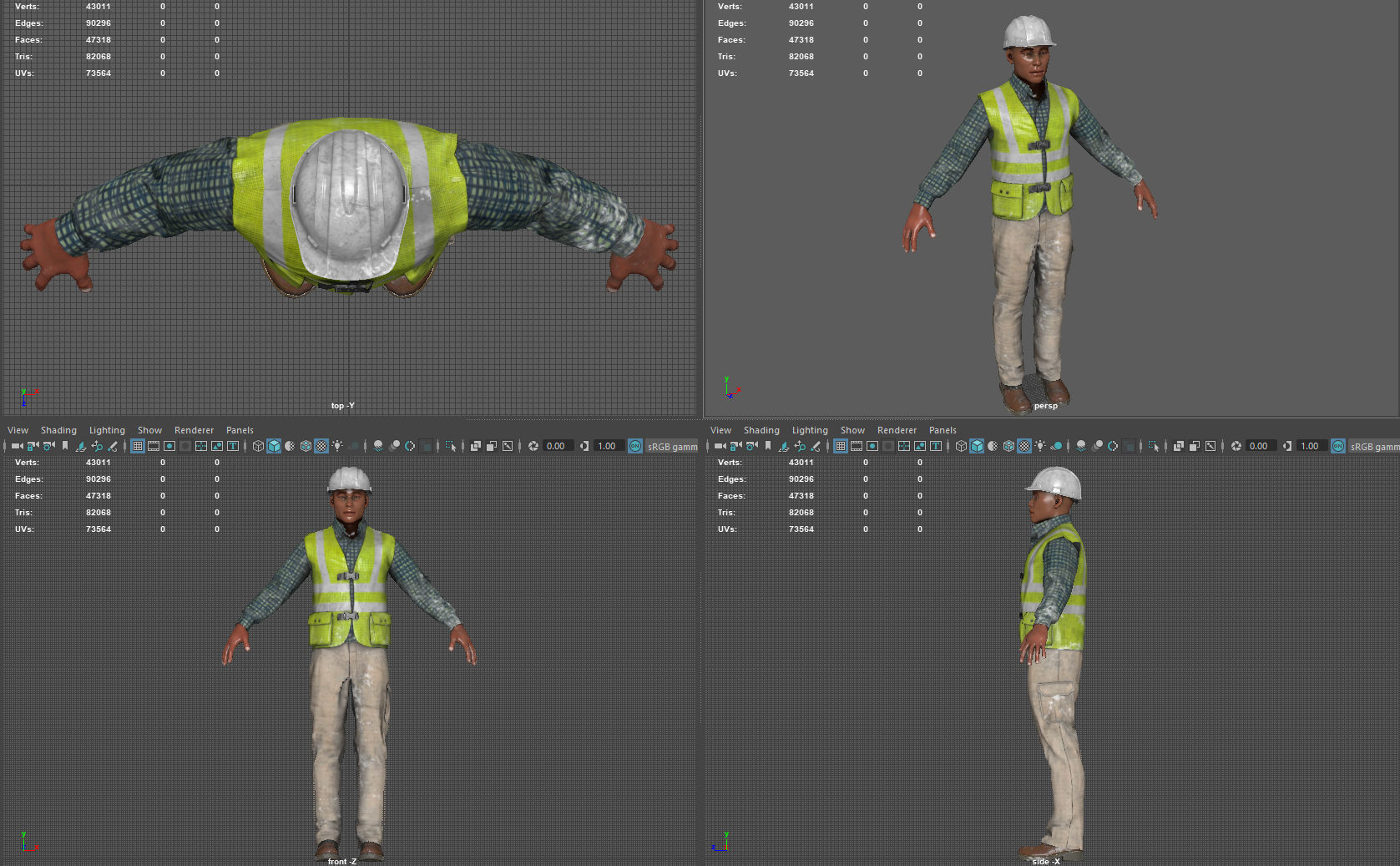Open sRGB gamma view transform dropdown in side panel
Screen dimensions: 1400x866
point(1374,446)
